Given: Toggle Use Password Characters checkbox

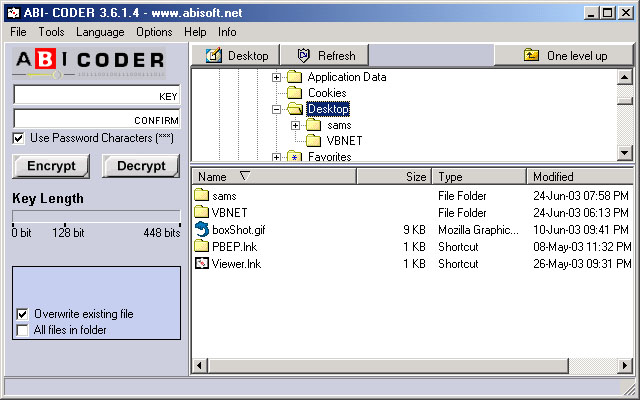Looking at the screenshot, I should [x=18, y=138].
